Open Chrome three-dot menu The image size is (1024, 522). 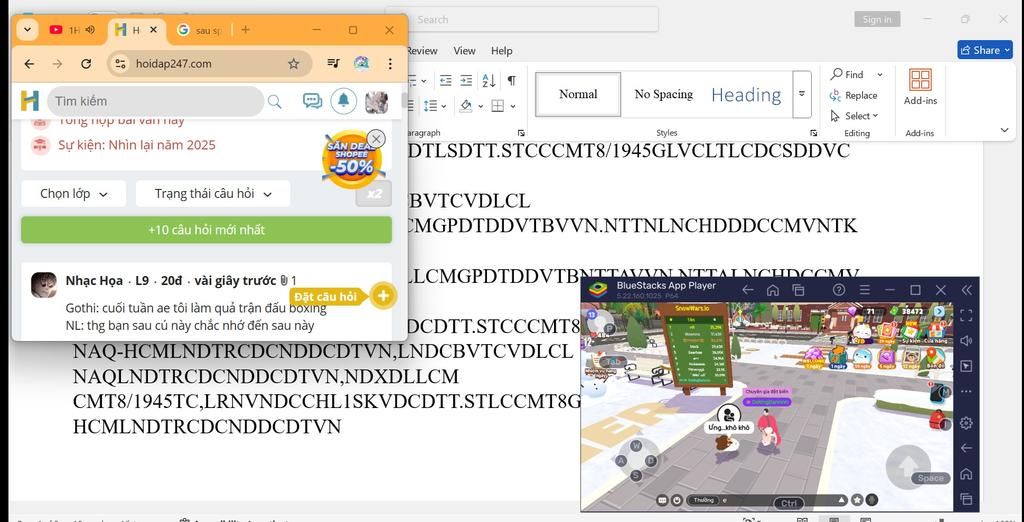(x=390, y=63)
